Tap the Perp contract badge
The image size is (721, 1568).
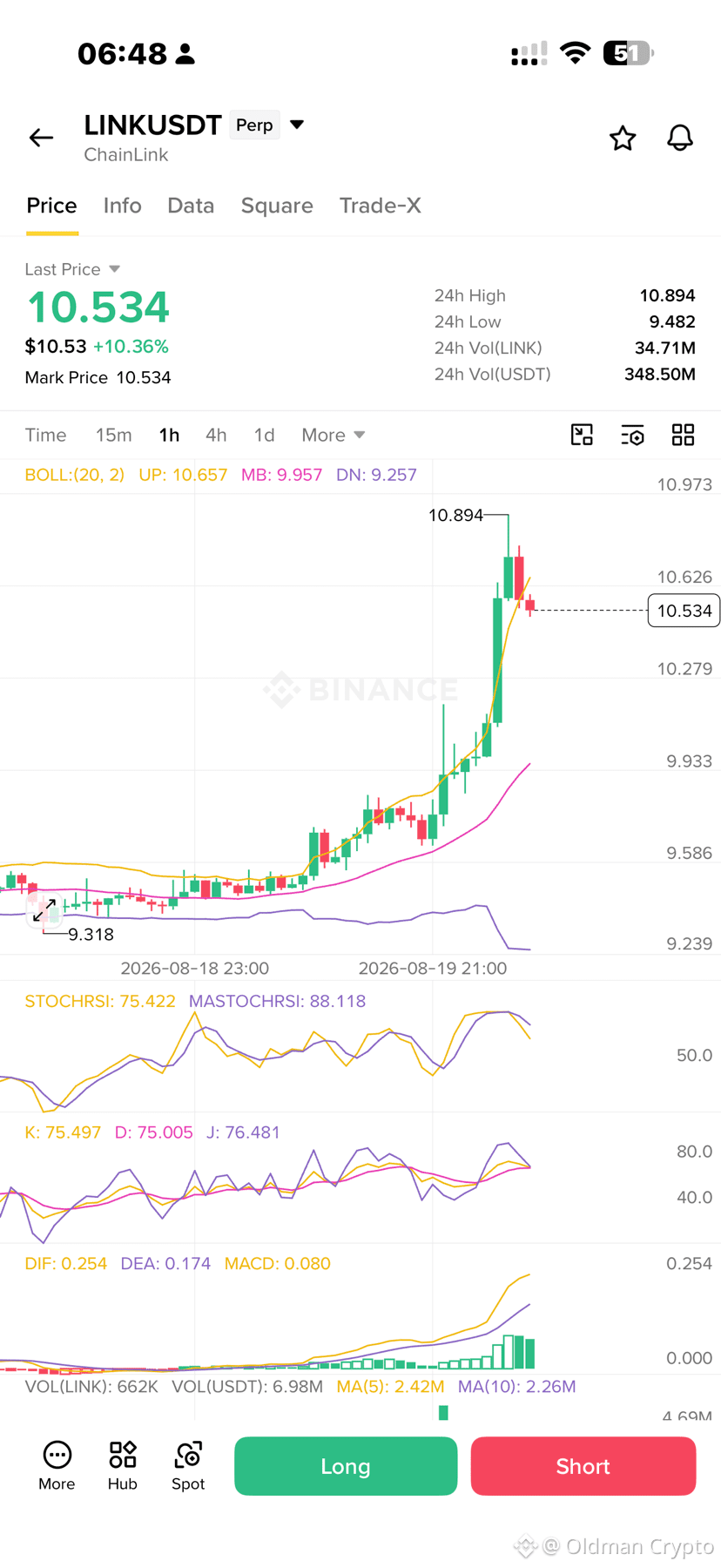[254, 125]
